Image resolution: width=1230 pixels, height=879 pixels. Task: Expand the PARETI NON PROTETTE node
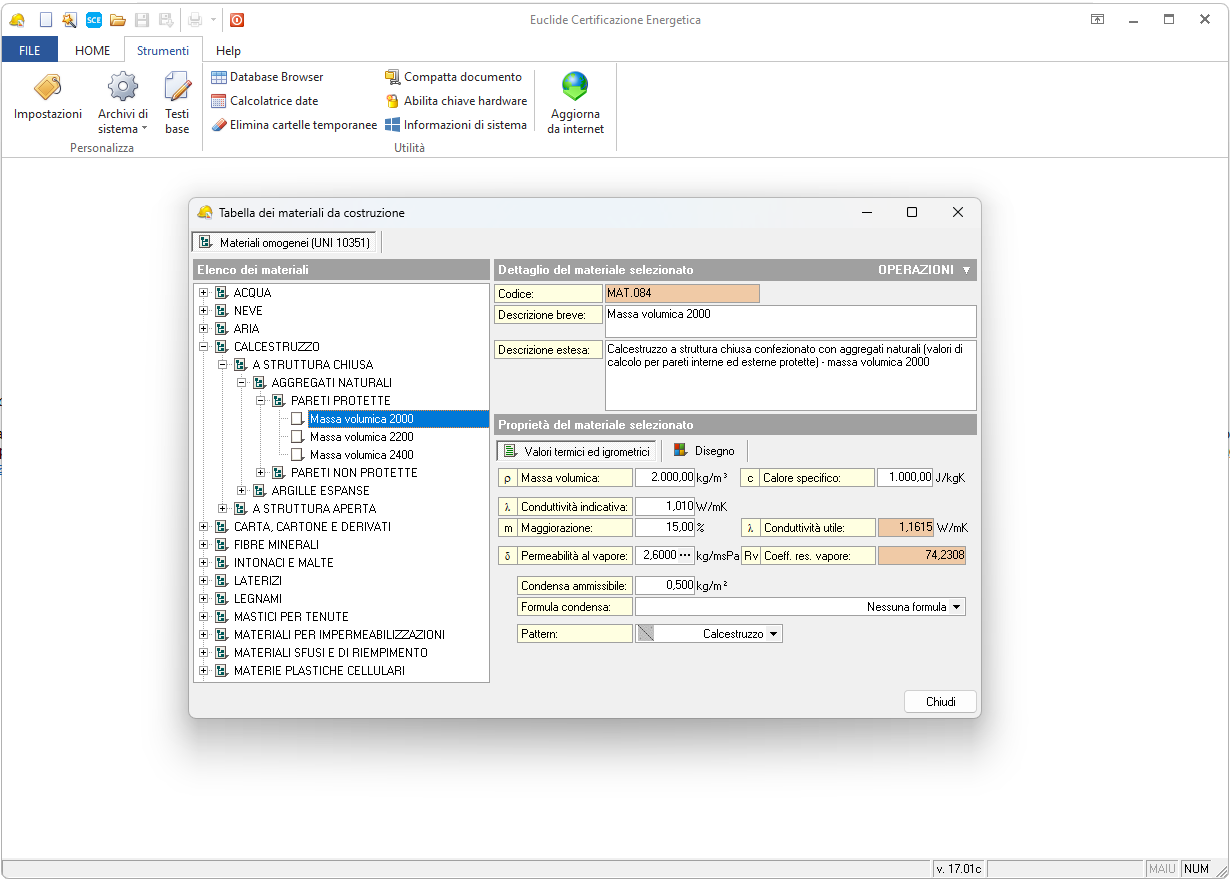261,473
